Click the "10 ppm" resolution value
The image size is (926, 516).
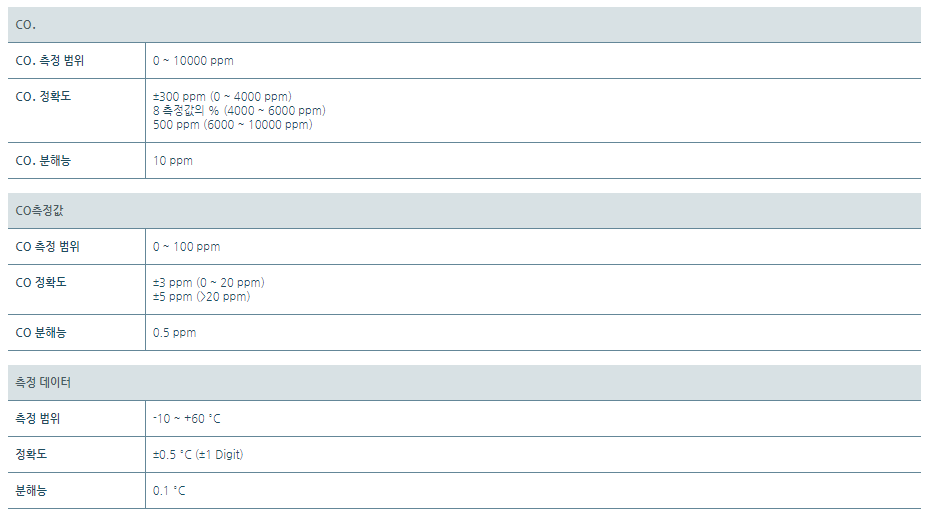pyautogui.click(x=173, y=161)
